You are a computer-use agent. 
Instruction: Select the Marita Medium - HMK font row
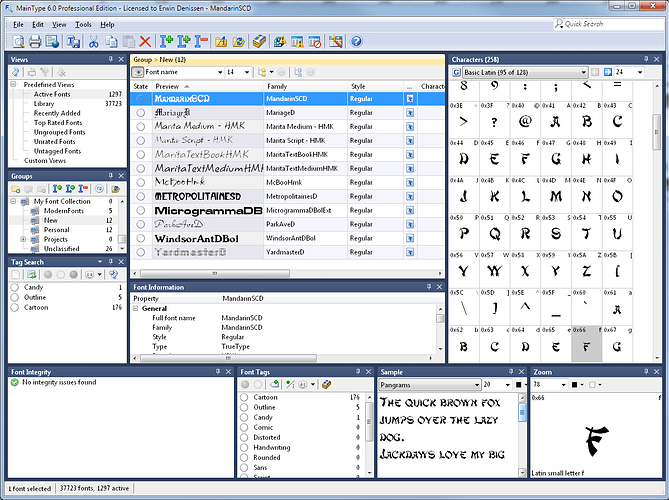tap(288, 127)
